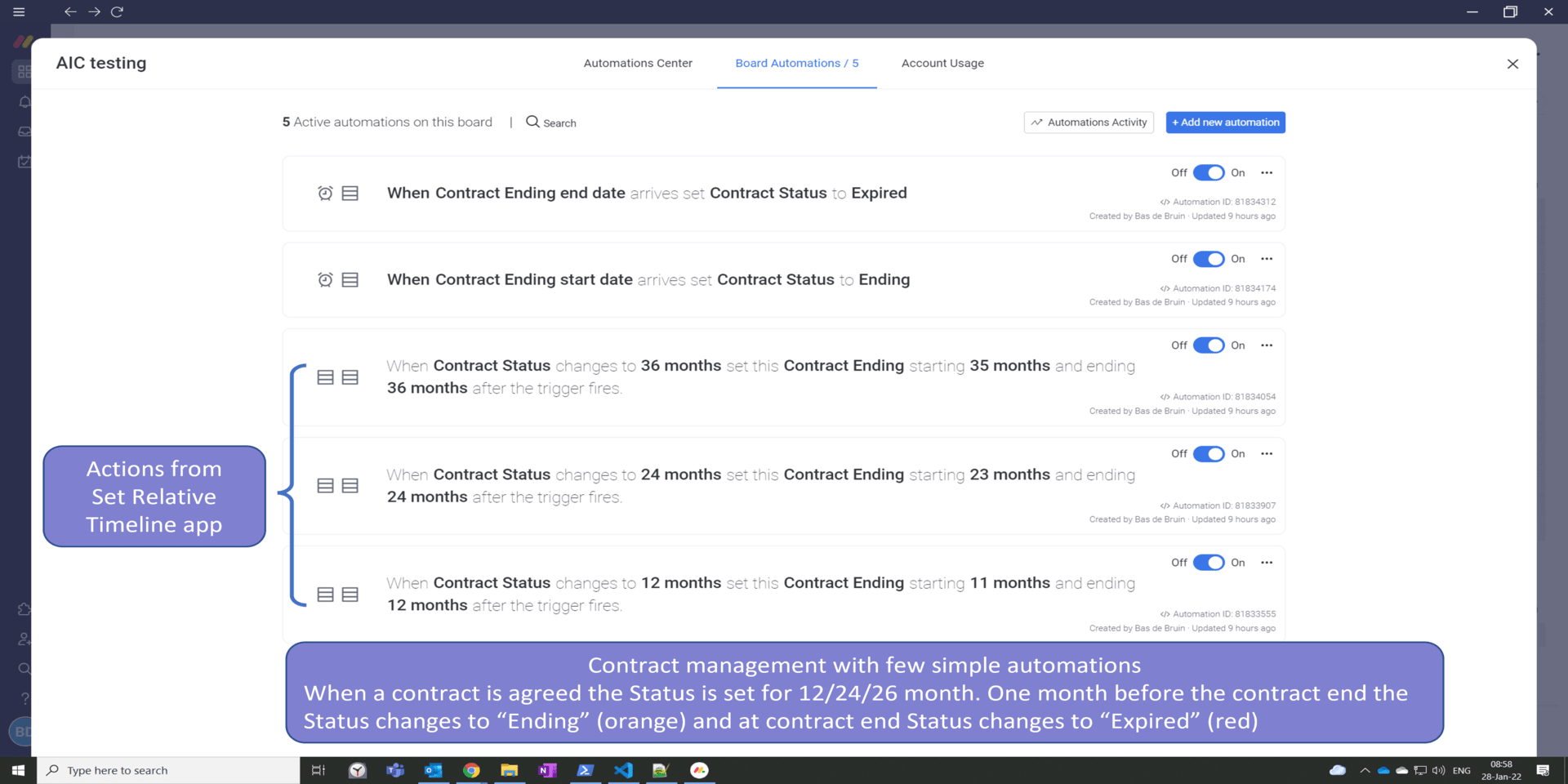Image resolution: width=1568 pixels, height=784 pixels.
Task: Turn off the Expired automation toggle
Action: 1209,172
